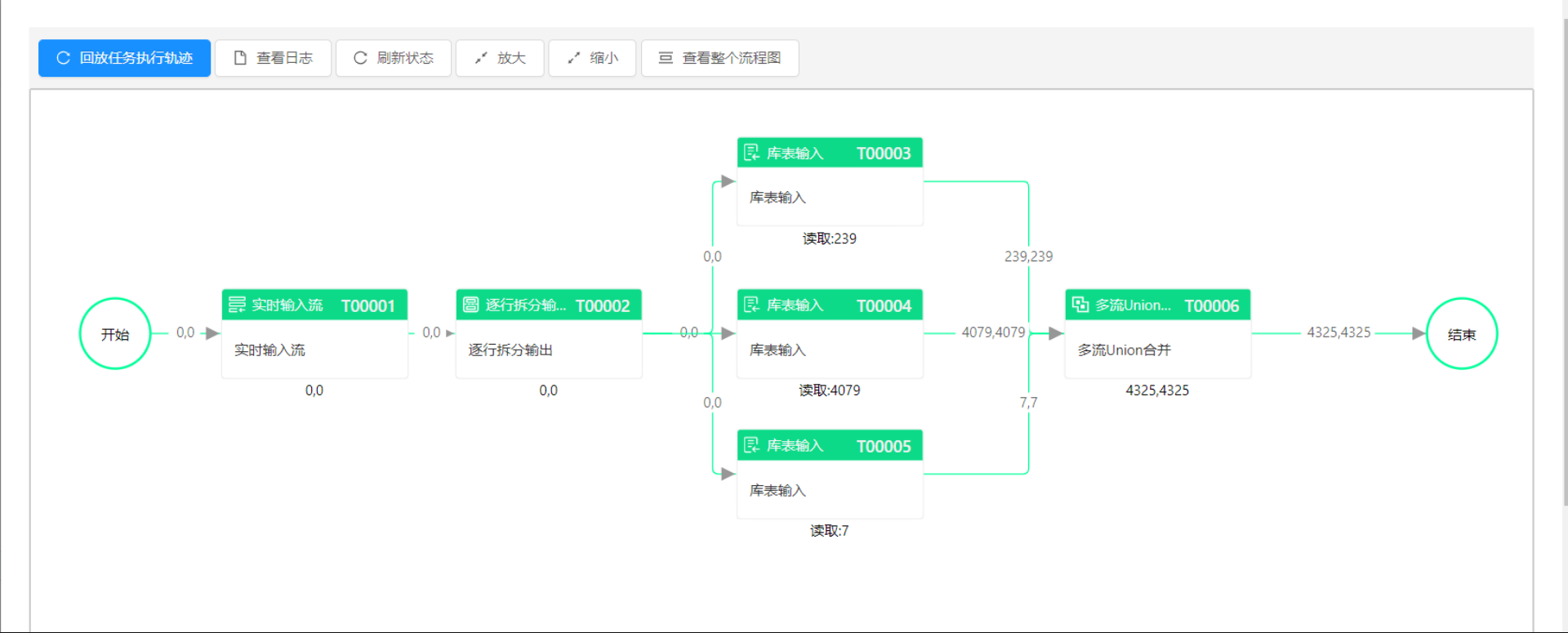Click the refresh icon in 刷新状态
The image size is (1568, 633).
[360, 58]
